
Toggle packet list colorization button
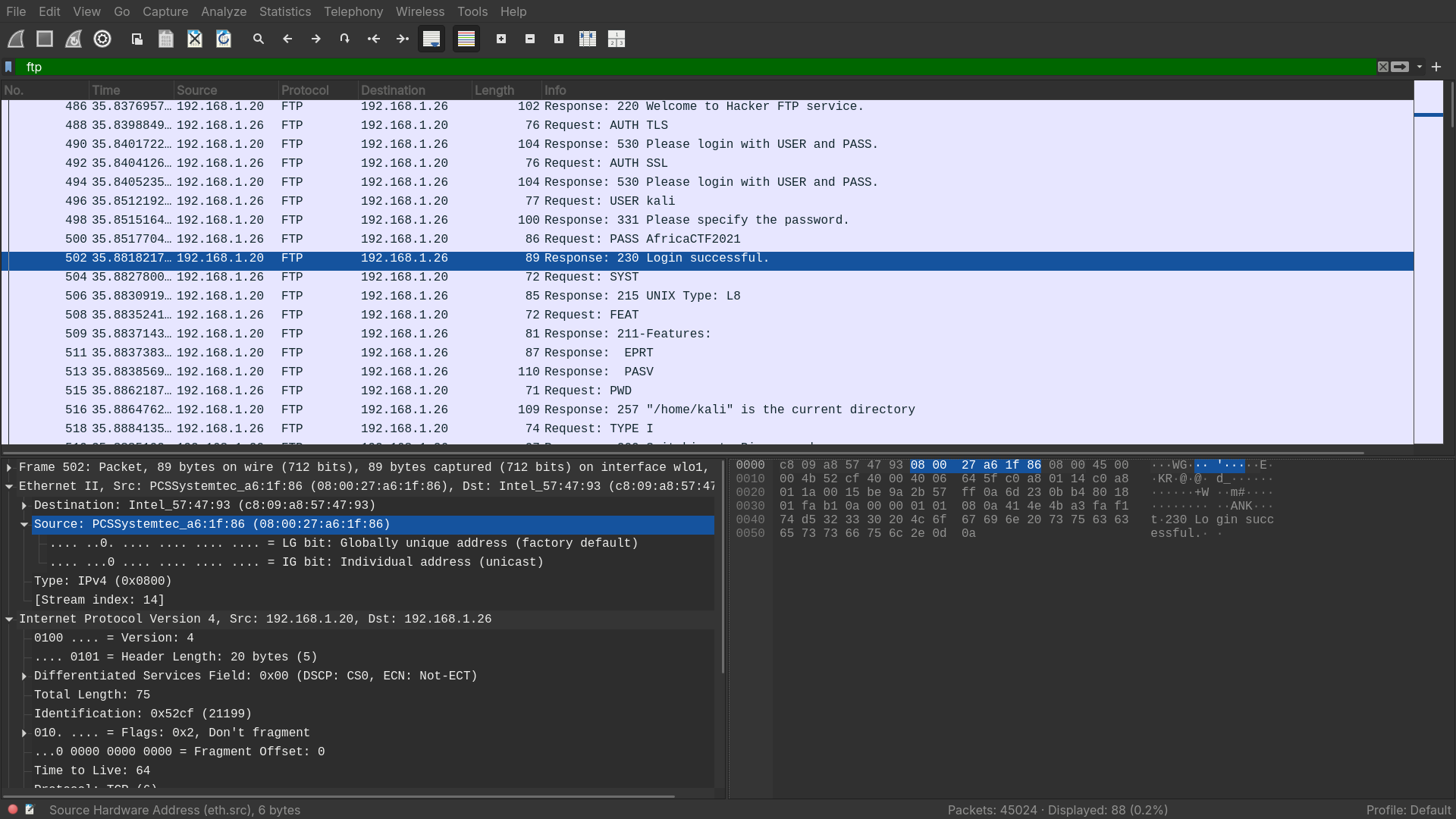tap(466, 39)
